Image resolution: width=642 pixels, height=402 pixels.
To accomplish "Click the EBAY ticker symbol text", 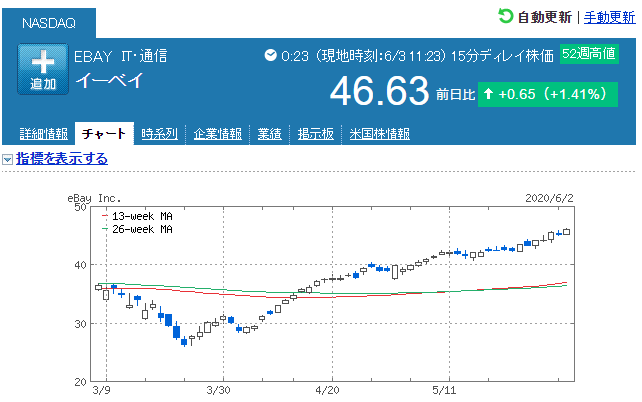I will click(x=93, y=56).
